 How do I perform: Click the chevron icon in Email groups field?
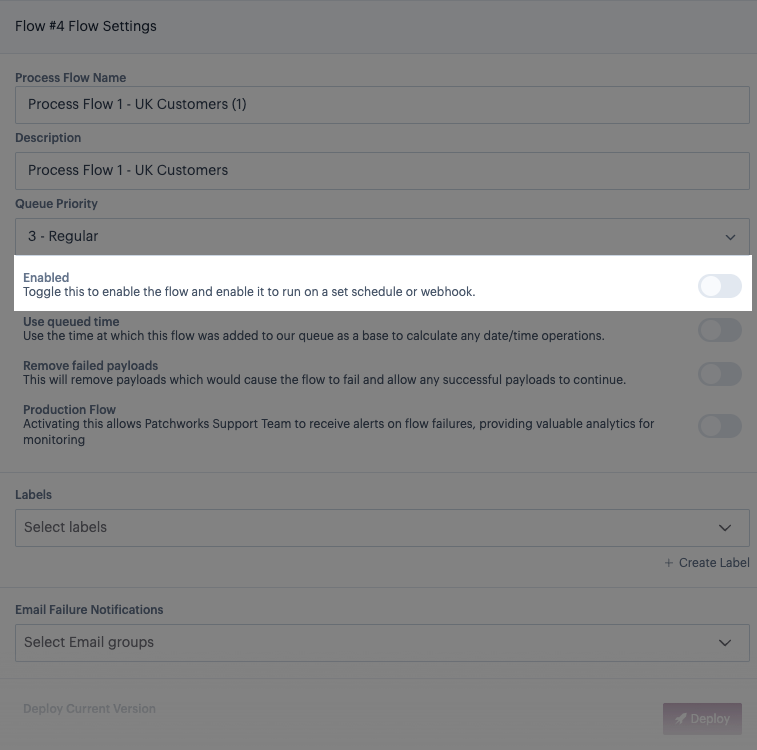tap(726, 643)
